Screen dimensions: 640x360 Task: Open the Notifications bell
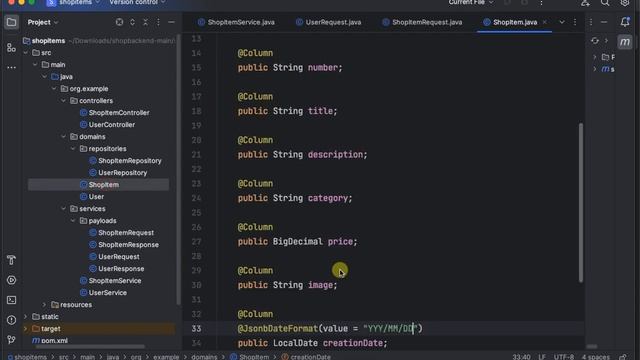click(x=625, y=22)
